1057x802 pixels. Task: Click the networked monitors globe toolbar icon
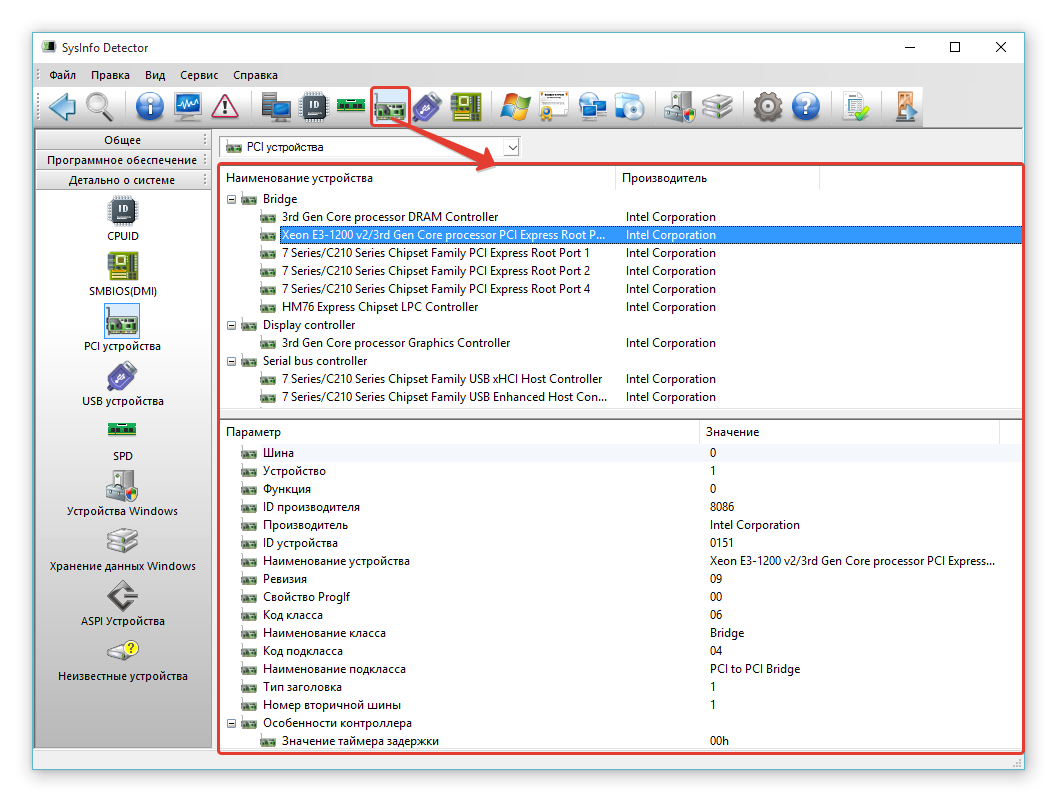click(592, 106)
